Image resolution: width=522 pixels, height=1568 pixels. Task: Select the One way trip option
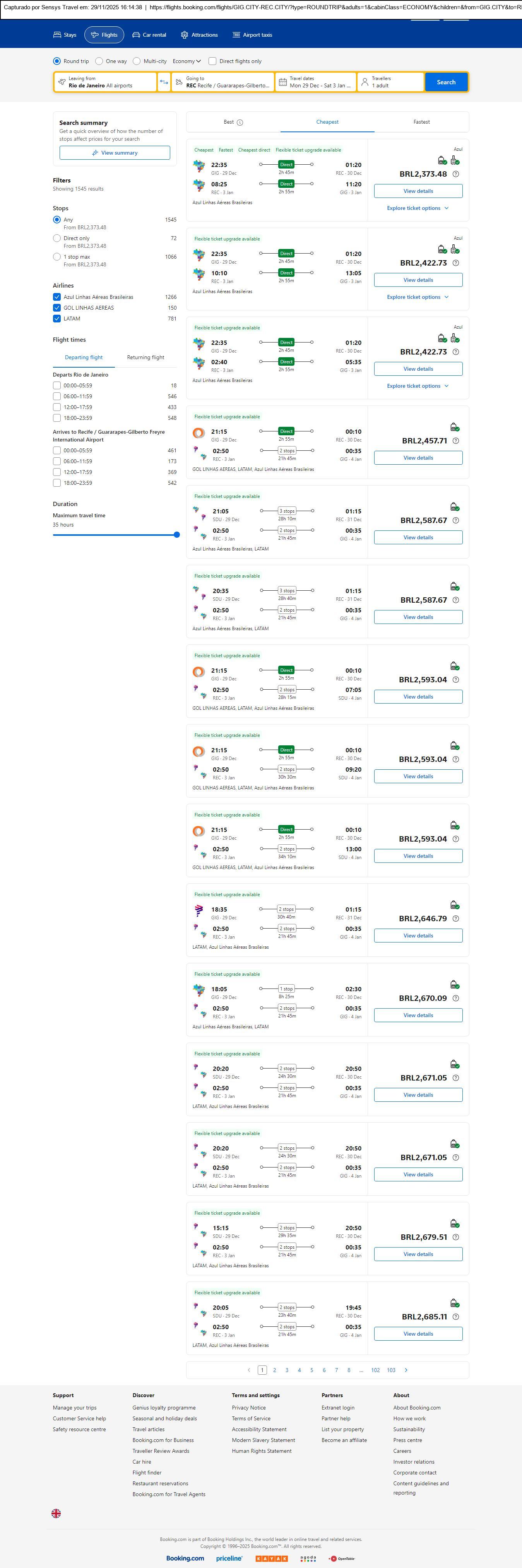coord(99,61)
